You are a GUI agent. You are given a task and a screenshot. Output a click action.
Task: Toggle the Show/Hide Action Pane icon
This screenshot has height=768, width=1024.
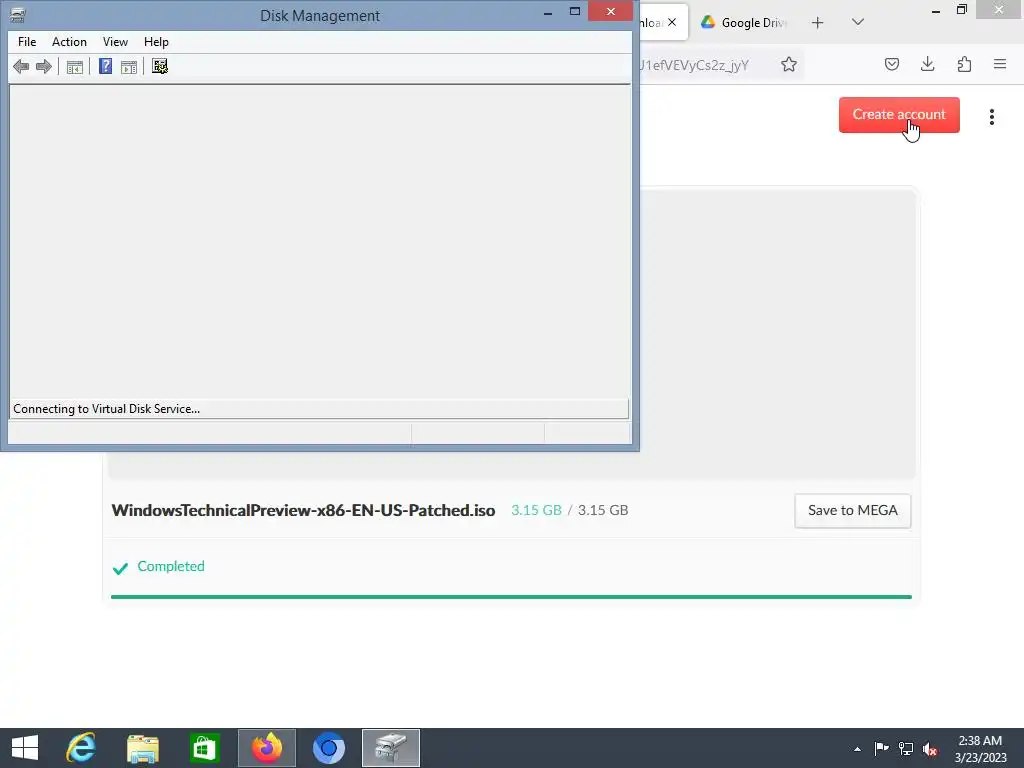pyautogui.click(x=129, y=67)
